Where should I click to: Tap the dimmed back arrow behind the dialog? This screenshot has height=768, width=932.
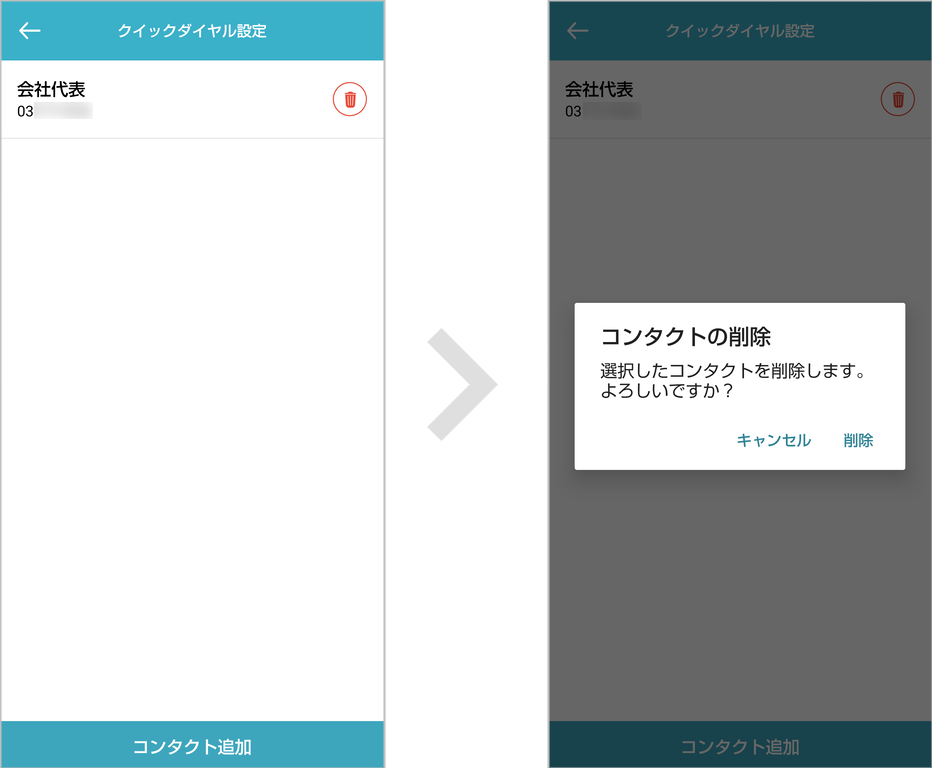tap(578, 30)
